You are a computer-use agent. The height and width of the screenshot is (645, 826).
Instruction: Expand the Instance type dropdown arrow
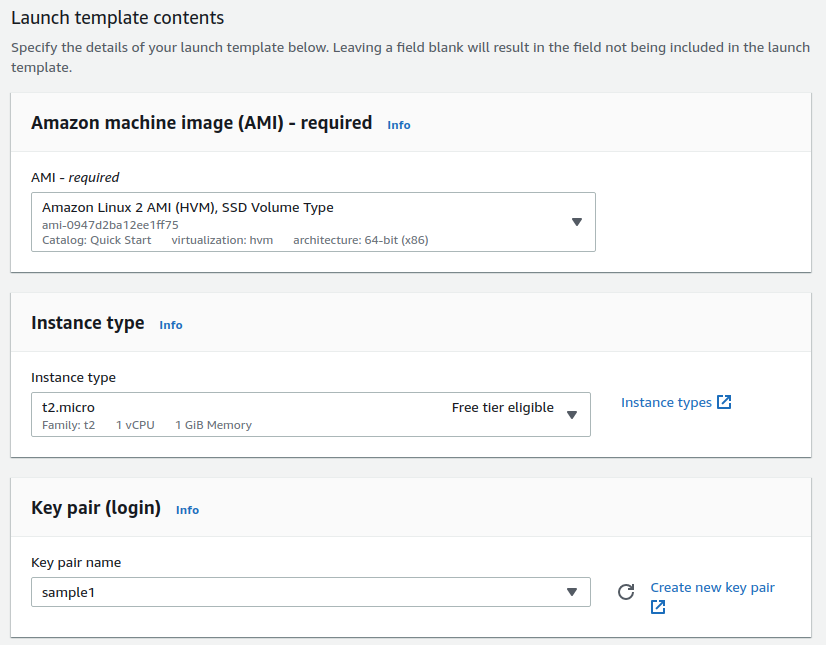pyautogui.click(x=572, y=414)
